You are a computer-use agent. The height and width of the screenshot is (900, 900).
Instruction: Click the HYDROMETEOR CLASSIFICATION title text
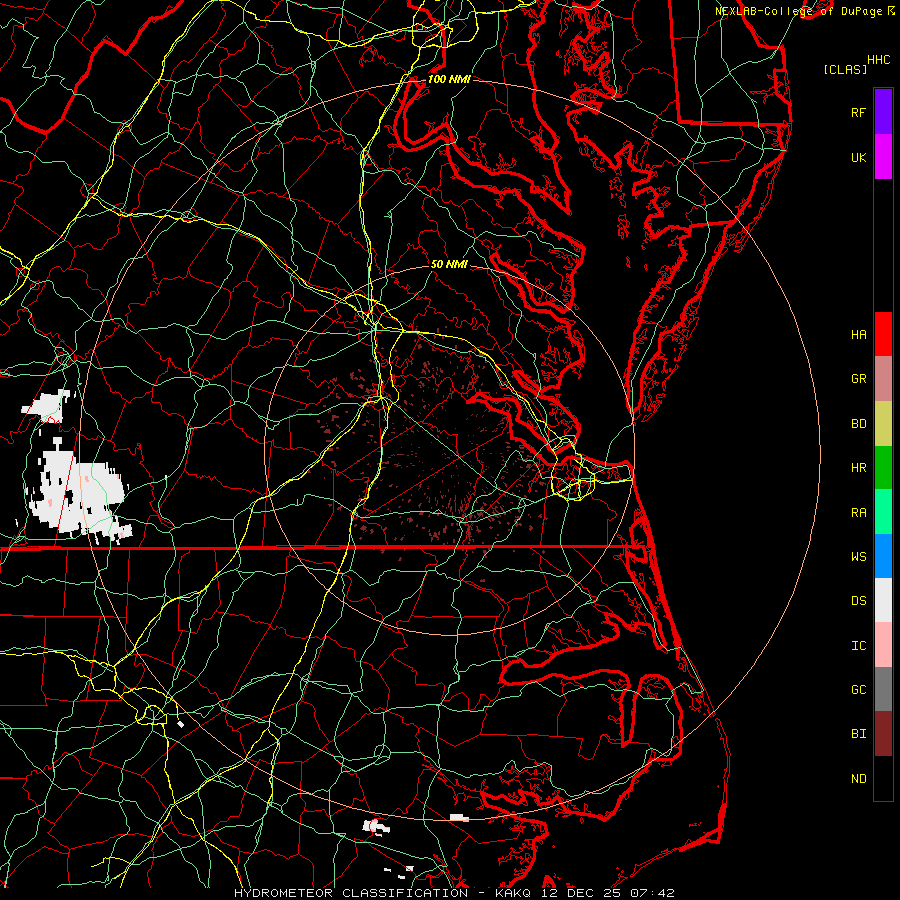[351, 893]
